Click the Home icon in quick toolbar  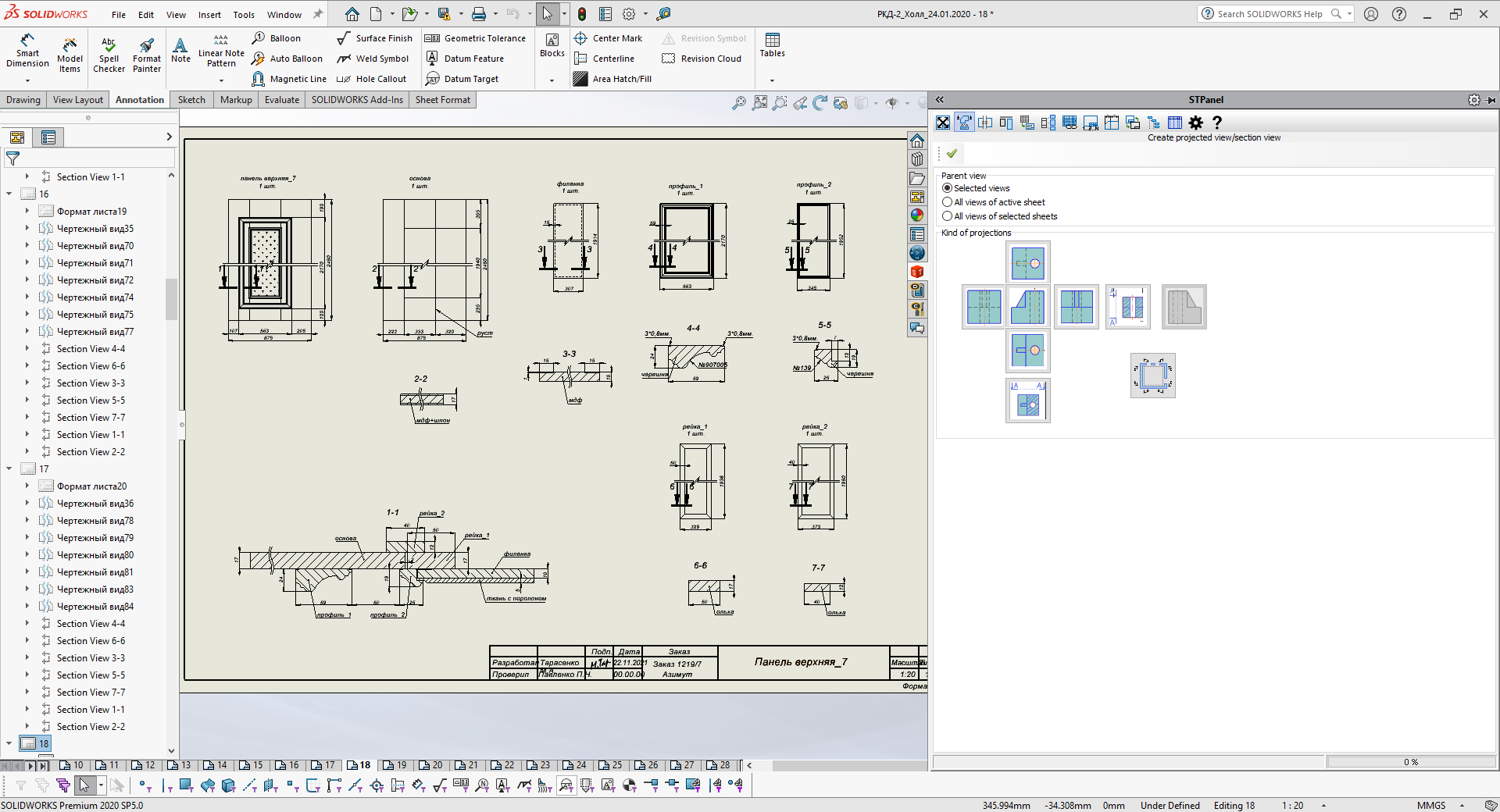point(352,14)
